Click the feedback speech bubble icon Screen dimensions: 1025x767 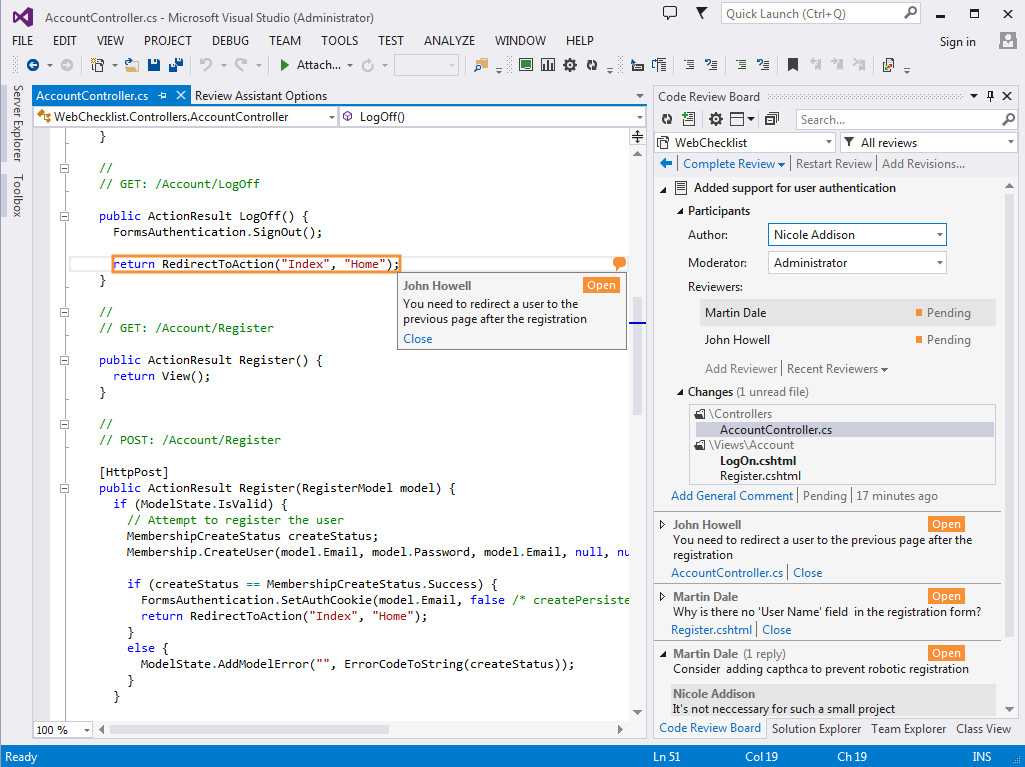pyautogui.click(x=670, y=12)
